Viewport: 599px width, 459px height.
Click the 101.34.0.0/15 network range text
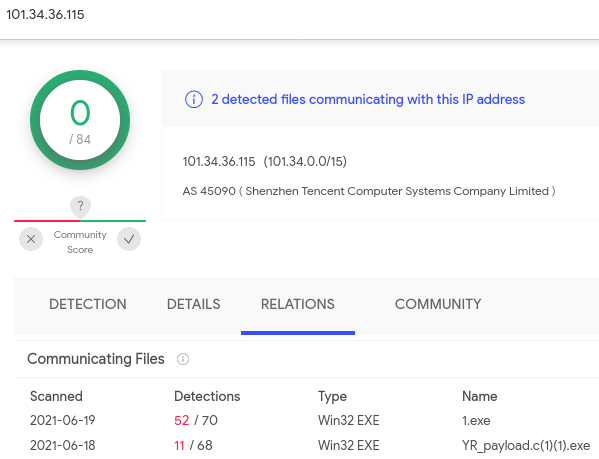305,162
